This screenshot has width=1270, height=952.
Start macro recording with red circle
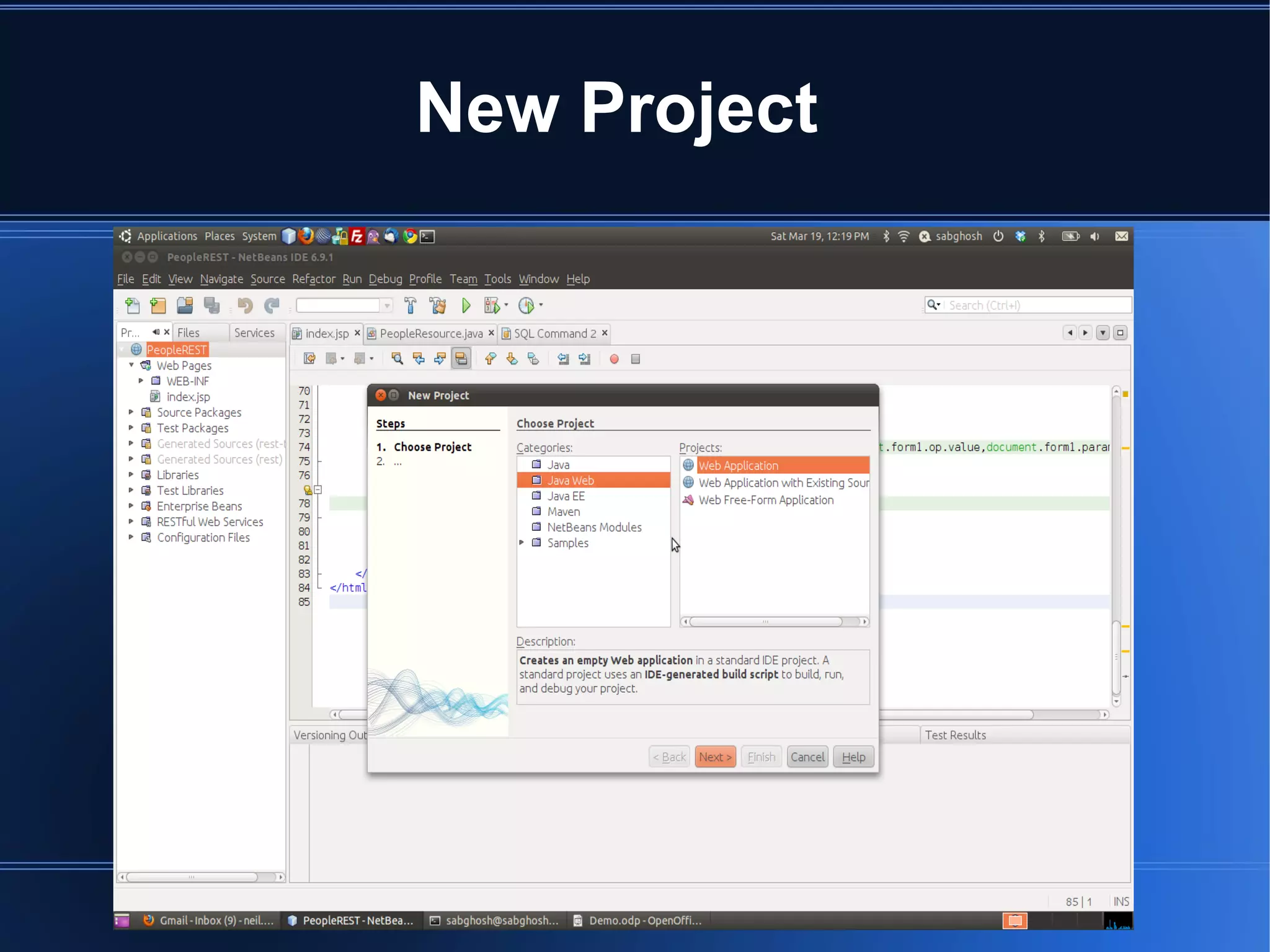614,358
